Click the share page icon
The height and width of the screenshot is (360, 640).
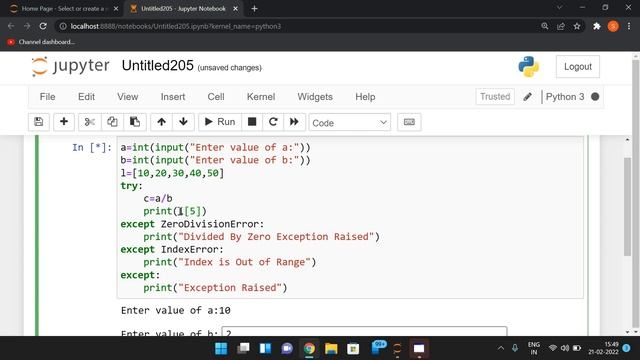561,26
